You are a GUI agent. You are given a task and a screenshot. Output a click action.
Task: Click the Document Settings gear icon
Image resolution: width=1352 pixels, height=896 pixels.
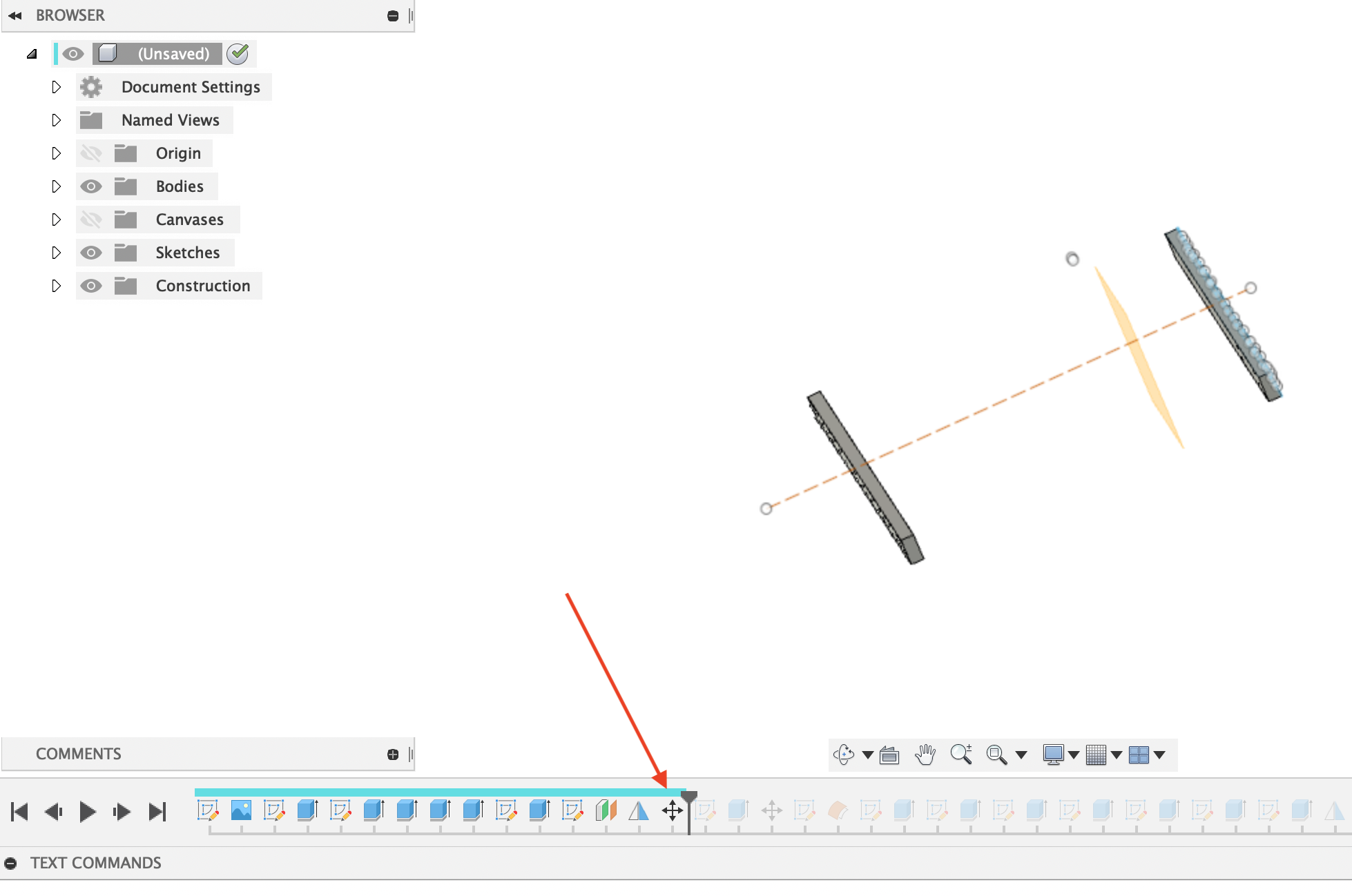91,87
